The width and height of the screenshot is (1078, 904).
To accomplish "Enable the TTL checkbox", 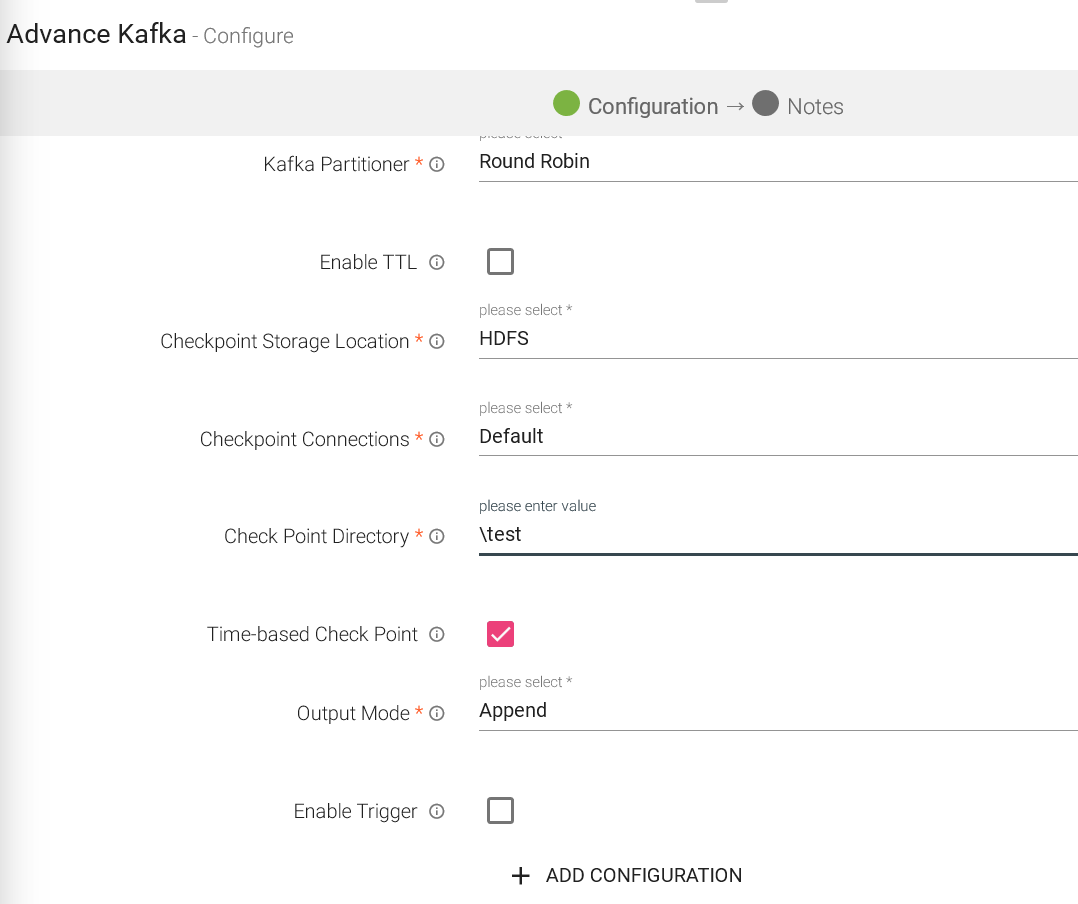I will [500, 262].
